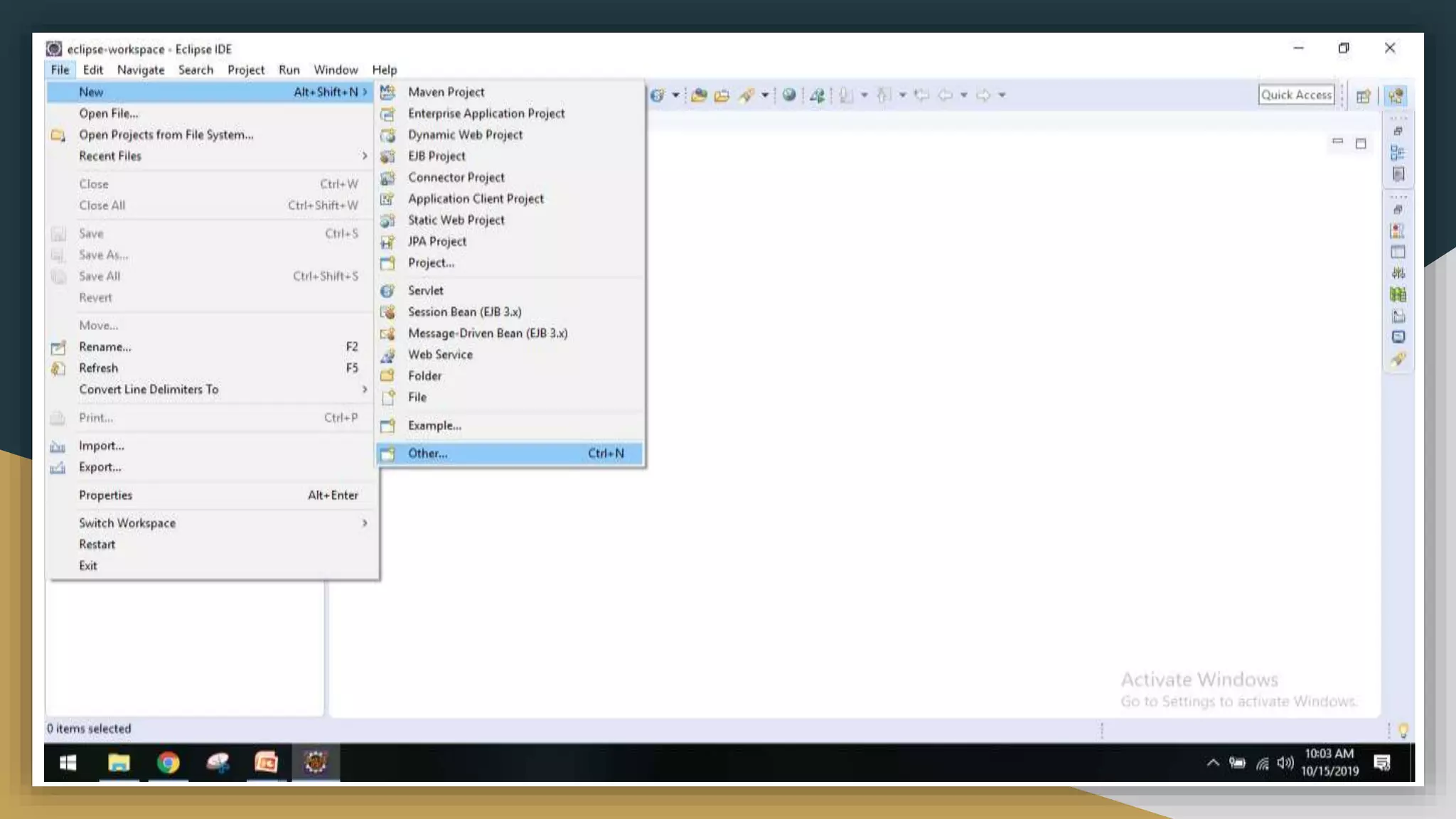1456x819 pixels.
Task: Click the Search flashlight toolbar icon
Action: [x=746, y=95]
